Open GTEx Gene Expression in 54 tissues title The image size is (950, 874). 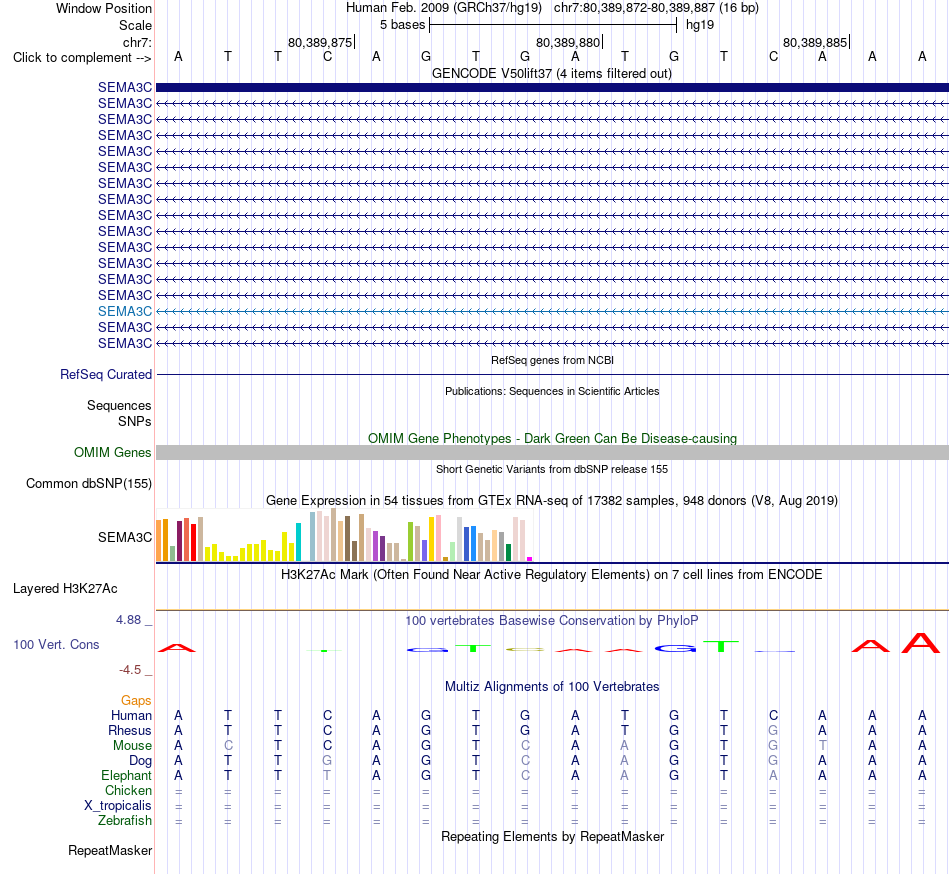click(x=552, y=501)
